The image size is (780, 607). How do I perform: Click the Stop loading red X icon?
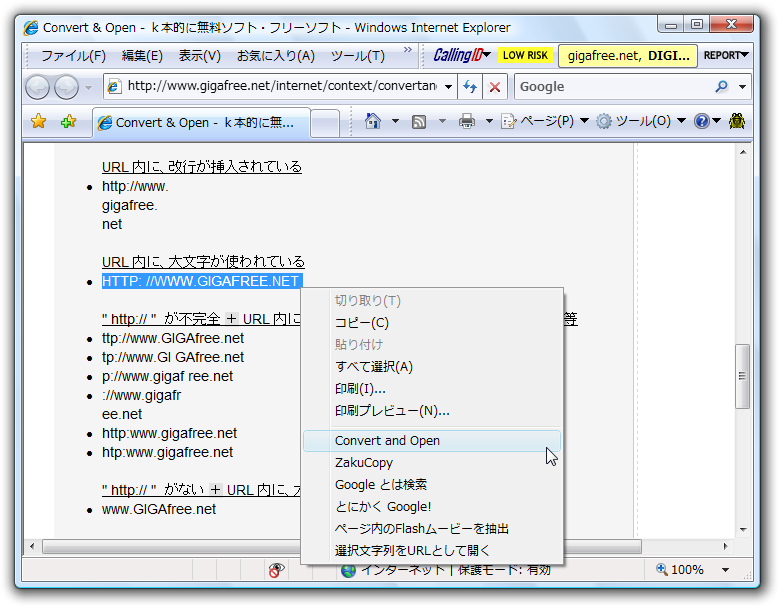[x=495, y=87]
